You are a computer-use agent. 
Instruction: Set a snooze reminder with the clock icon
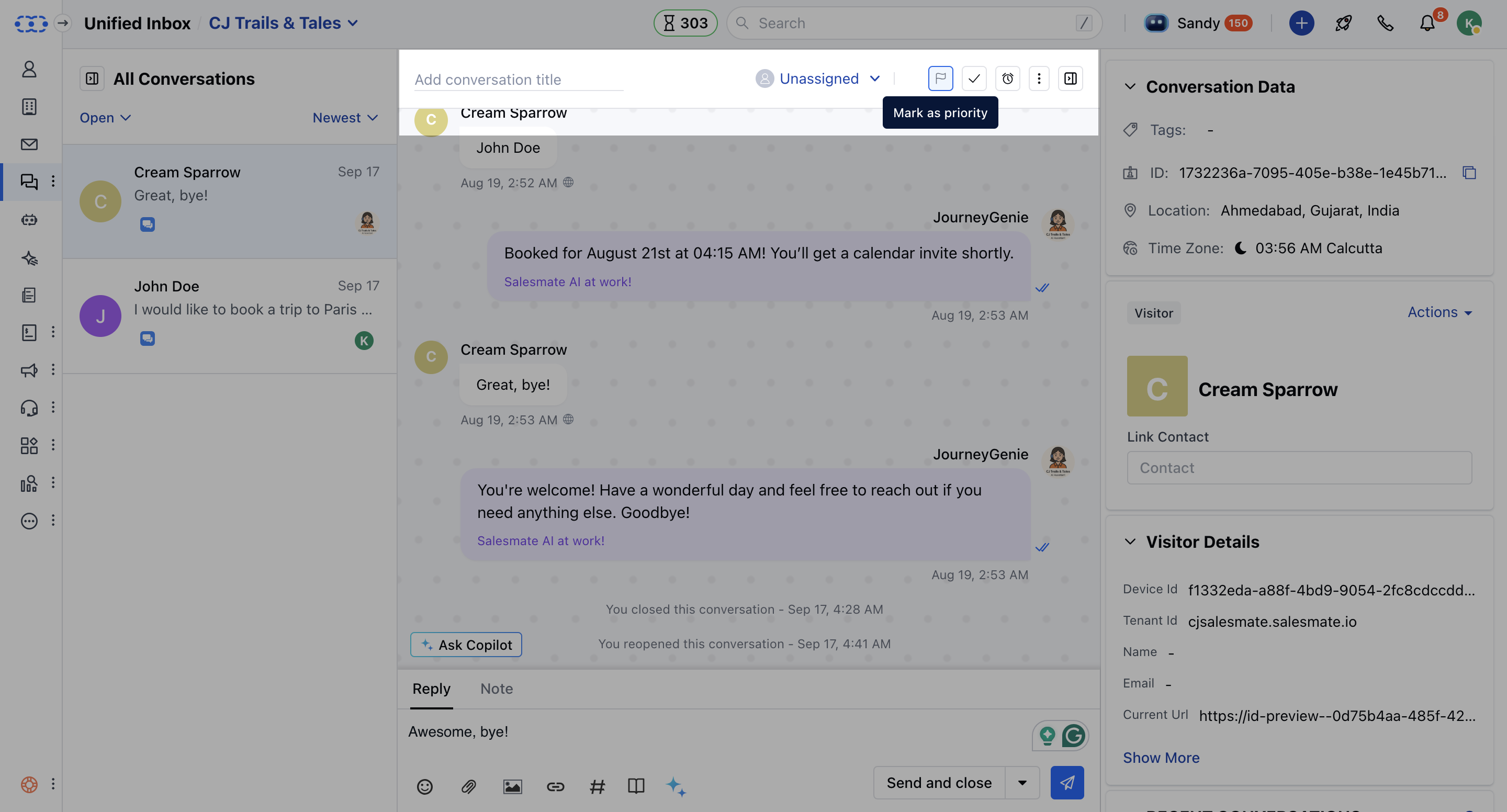click(x=1007, y=78)
